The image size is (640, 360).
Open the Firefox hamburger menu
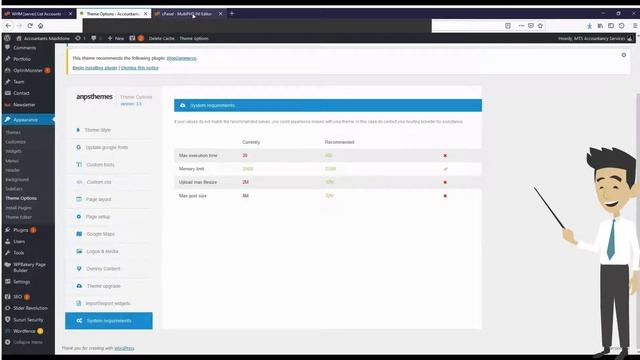pos(635,25)
